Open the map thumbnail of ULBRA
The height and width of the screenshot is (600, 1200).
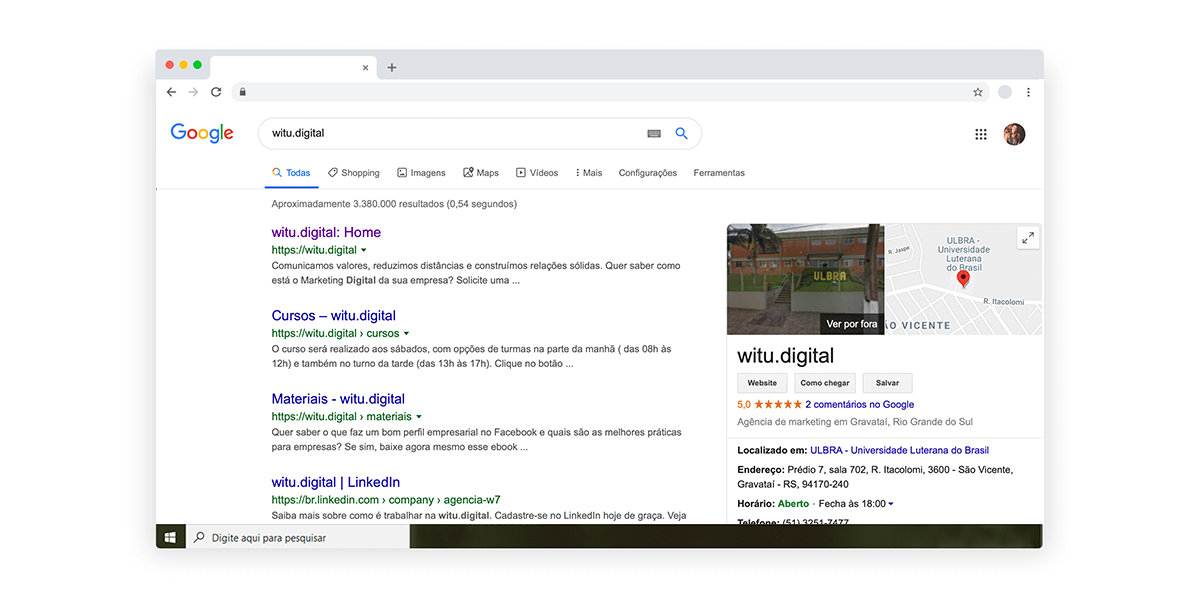tap(963, 279)
